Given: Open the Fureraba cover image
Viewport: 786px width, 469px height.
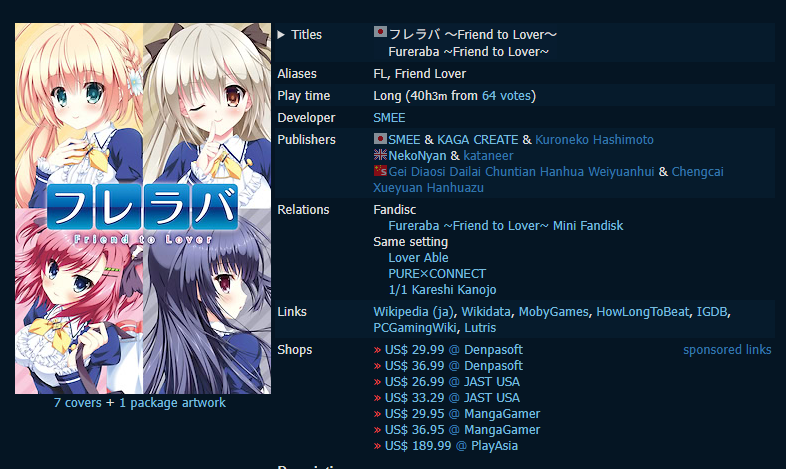Looking at the screenshot, I should [x=143, y=208].
